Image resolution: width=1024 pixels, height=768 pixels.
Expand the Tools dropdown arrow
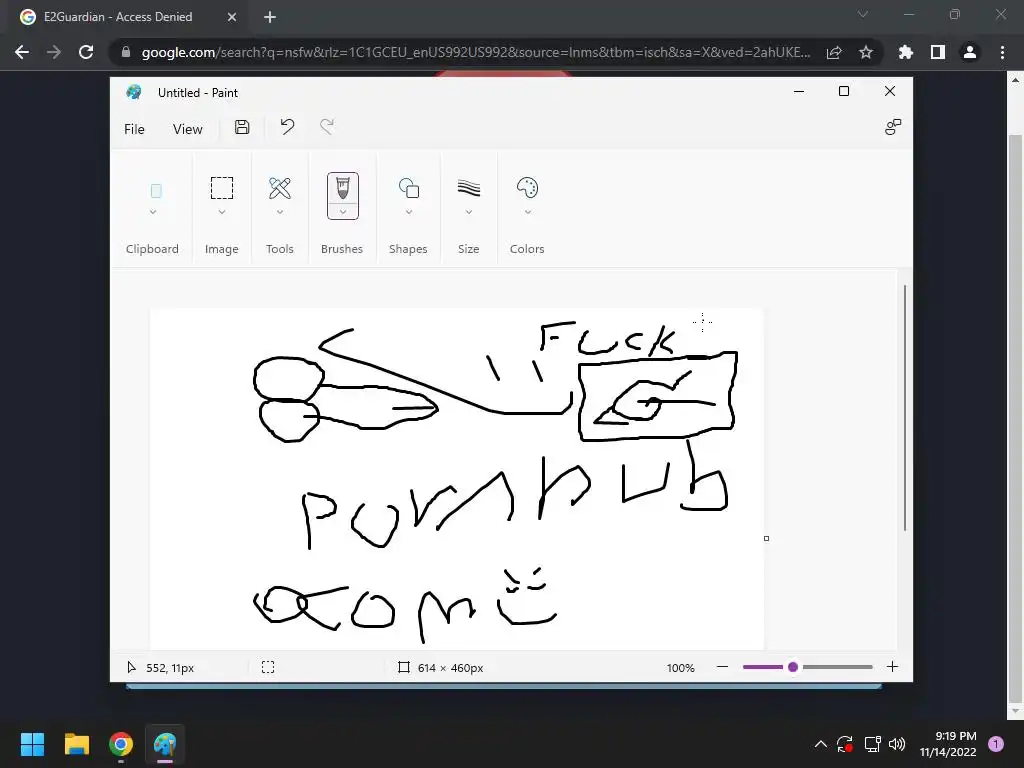(280, 212)
